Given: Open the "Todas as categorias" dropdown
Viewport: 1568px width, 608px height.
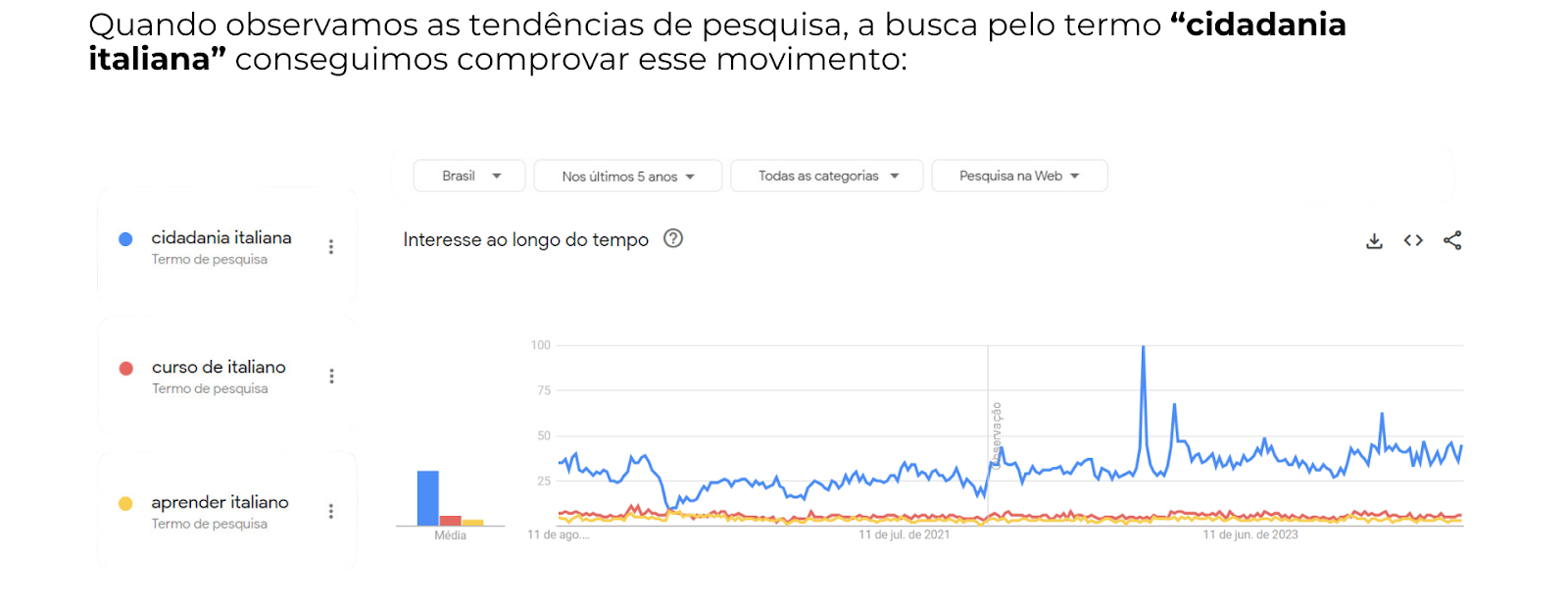Looking at the screenshot, I should 826,176.
